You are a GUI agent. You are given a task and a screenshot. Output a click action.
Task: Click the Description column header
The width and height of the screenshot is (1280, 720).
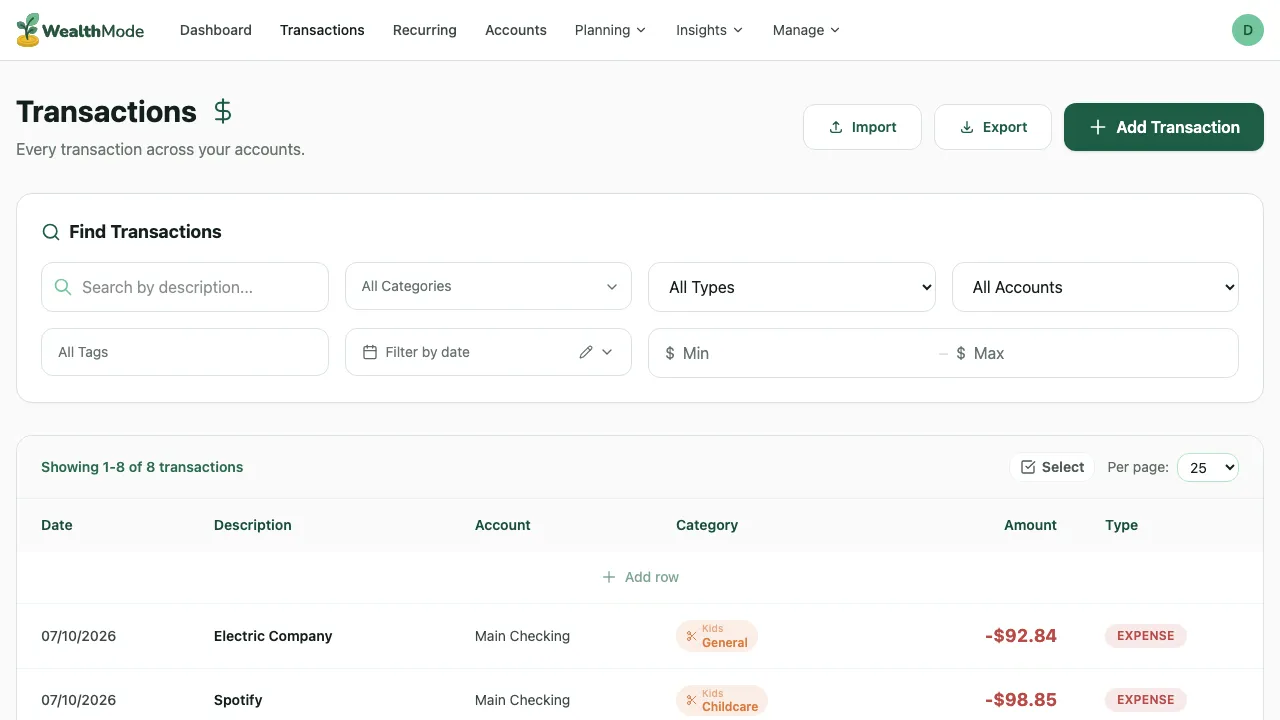click(253, 525)
